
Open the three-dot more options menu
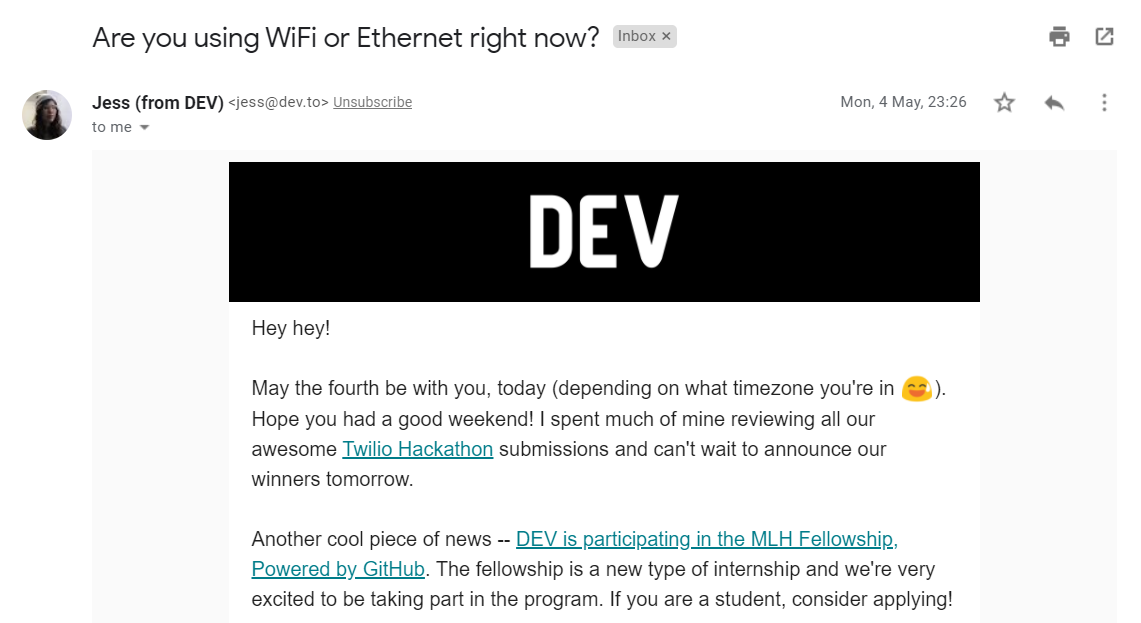point(1104,103)
